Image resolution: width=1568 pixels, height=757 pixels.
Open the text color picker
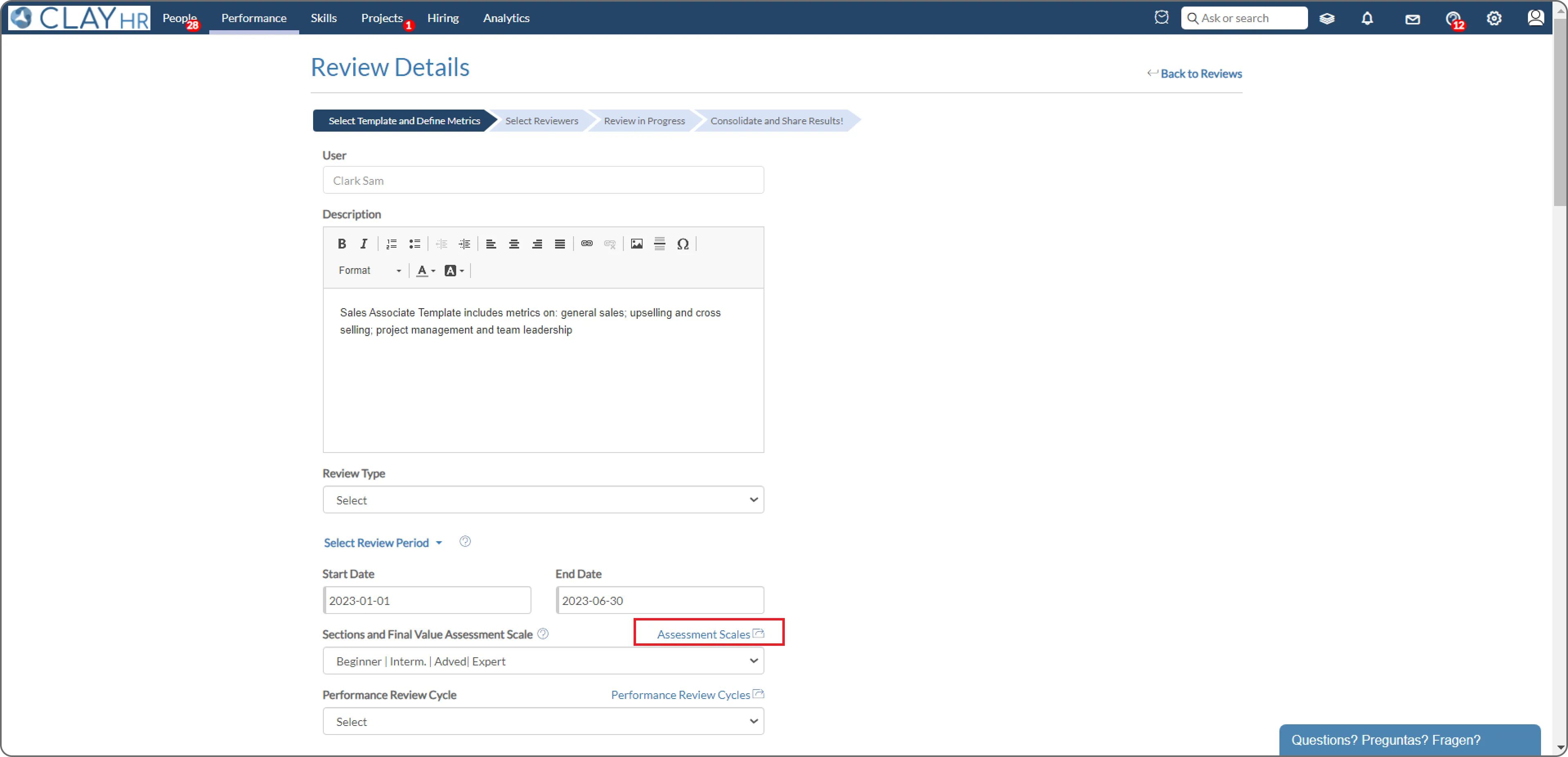pos(426,271)
